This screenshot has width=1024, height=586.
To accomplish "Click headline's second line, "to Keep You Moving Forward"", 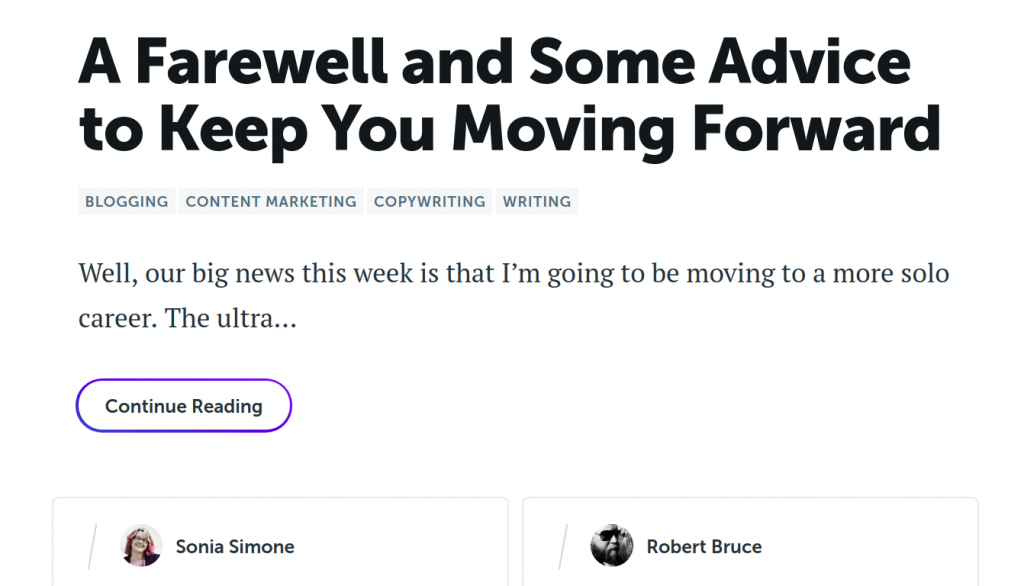I will coord(509,130).
